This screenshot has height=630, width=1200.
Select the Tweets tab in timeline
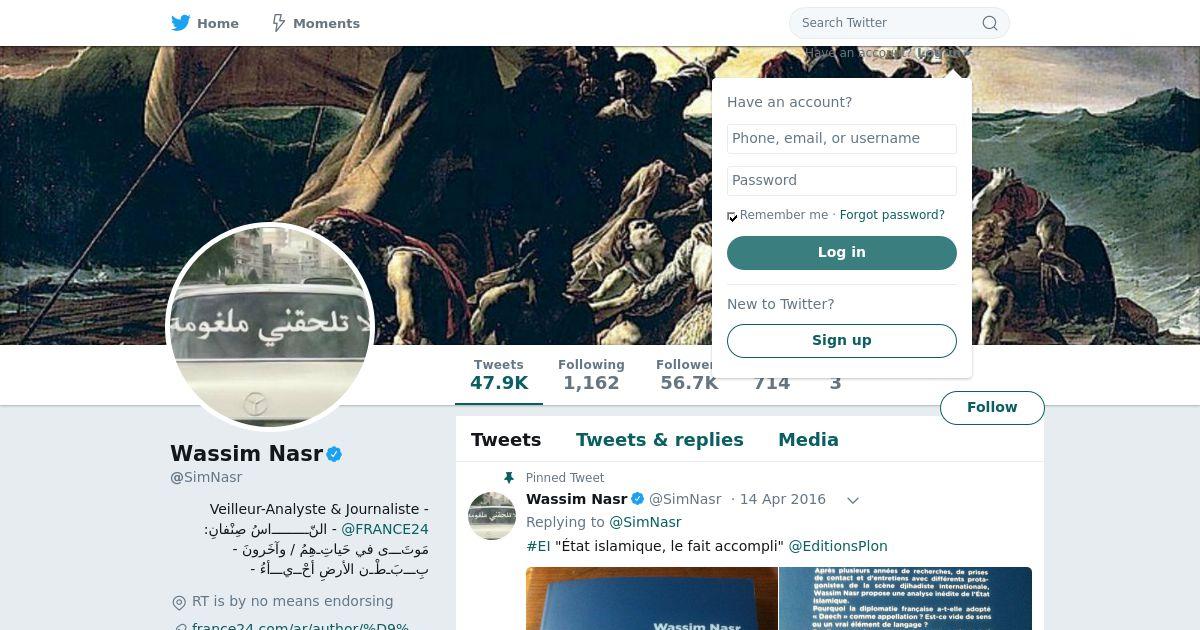pos(506,440)
